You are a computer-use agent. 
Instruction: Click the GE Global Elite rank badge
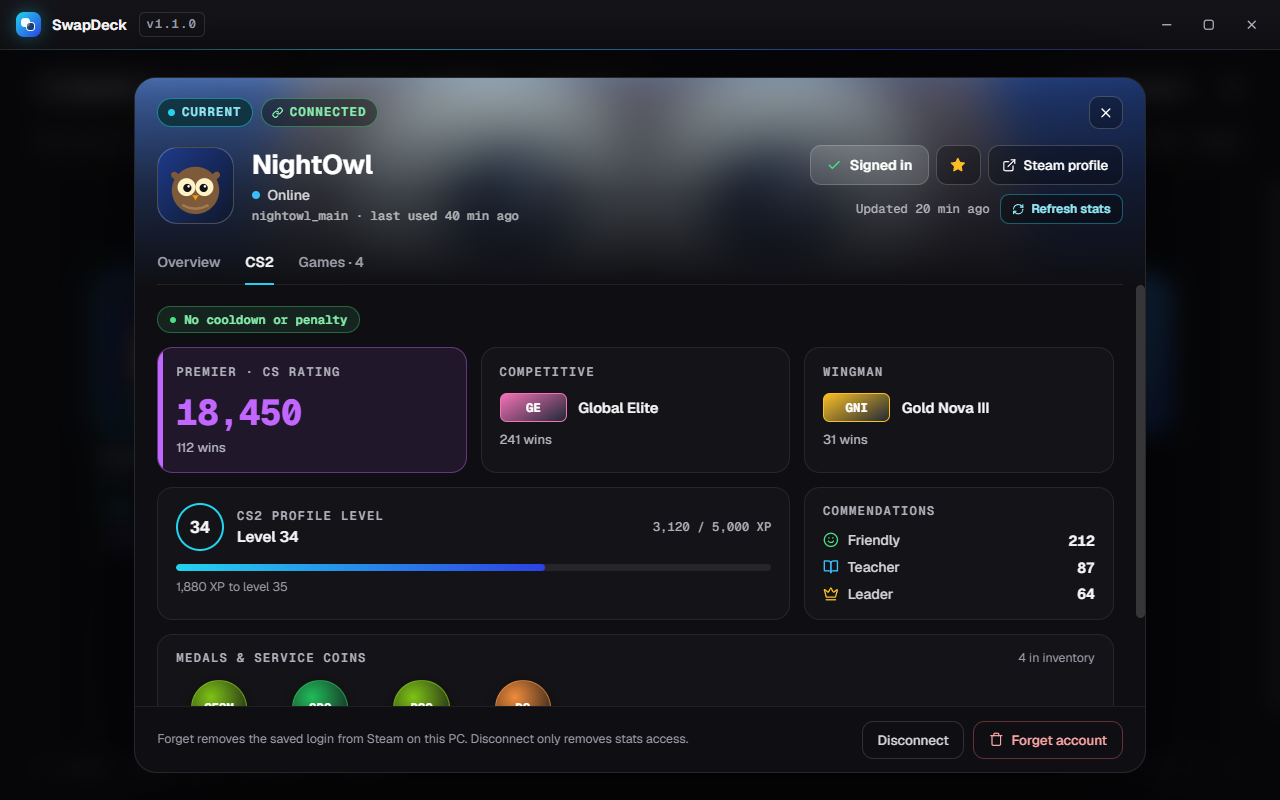[533, 408]
